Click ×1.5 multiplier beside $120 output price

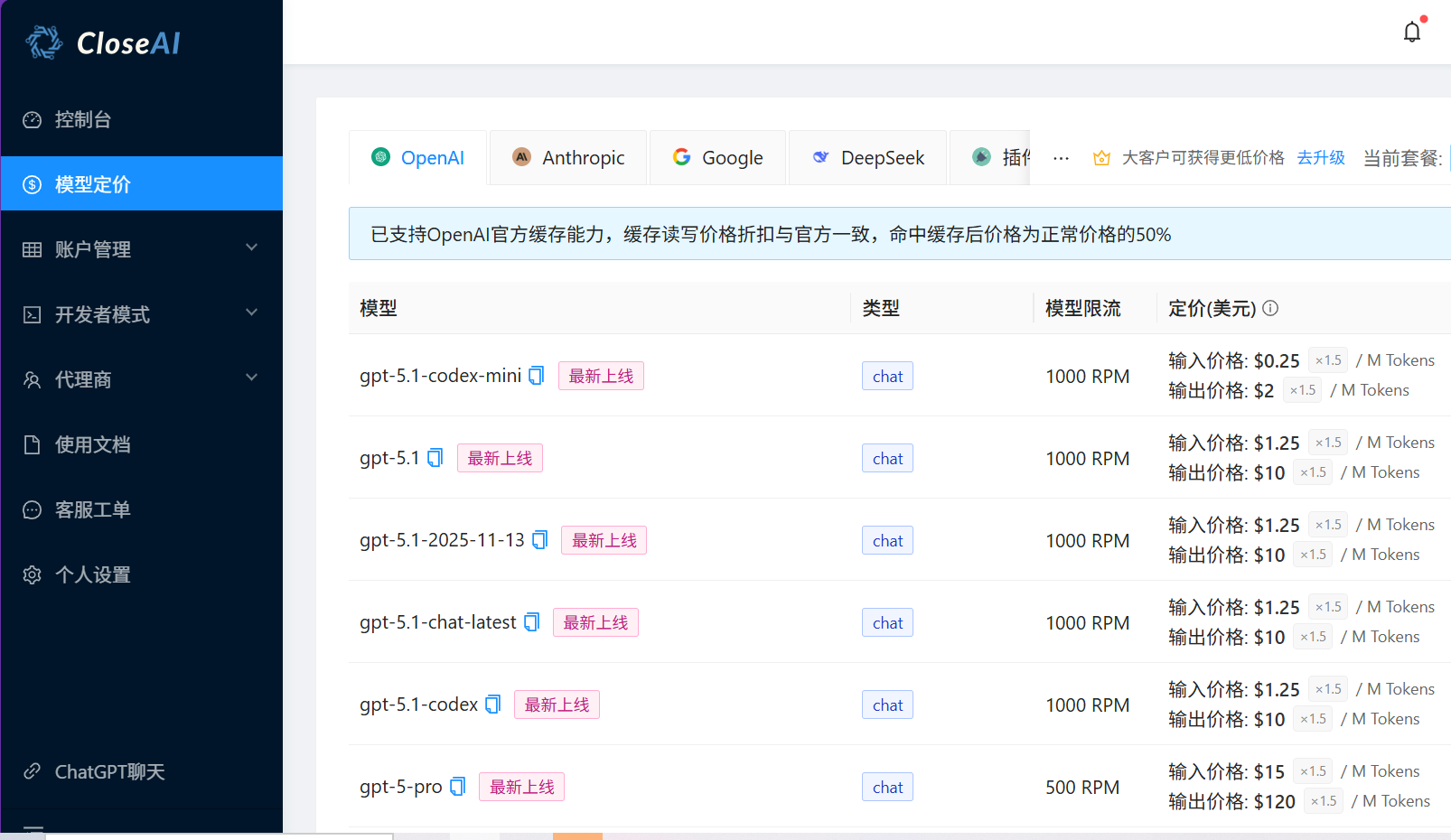coord(1324,801)
